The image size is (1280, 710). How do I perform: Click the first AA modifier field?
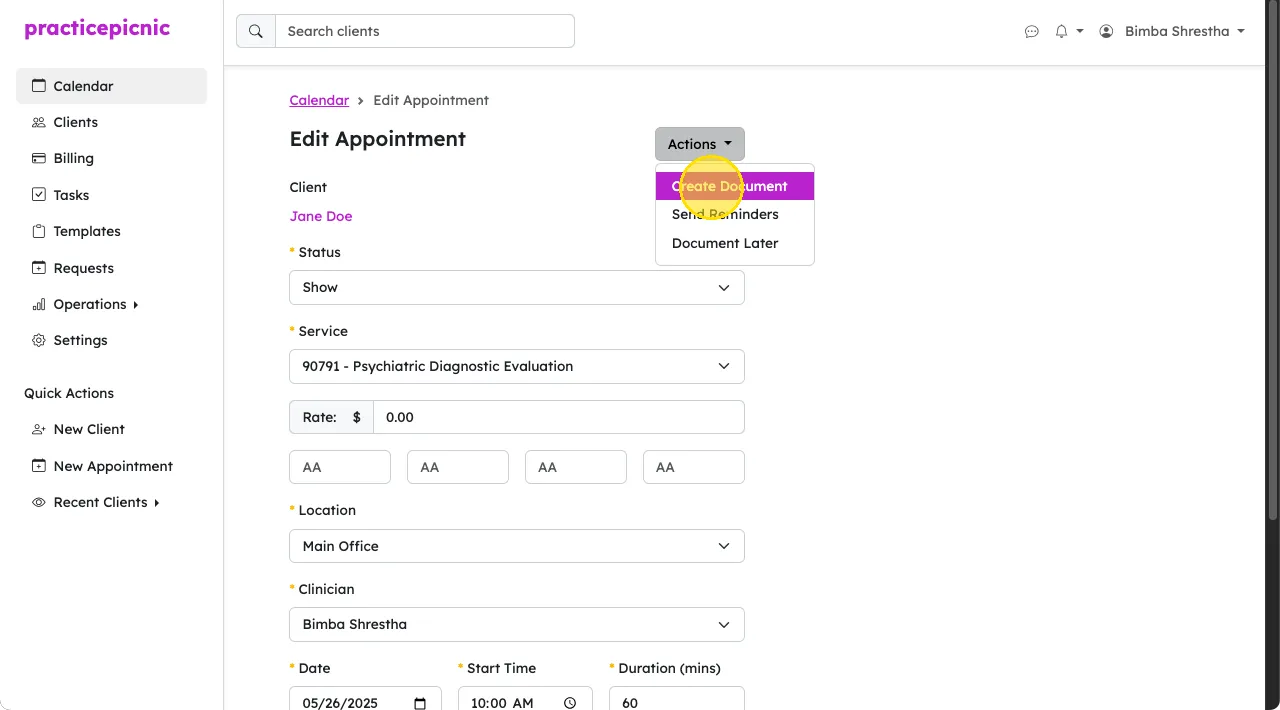point(340,467)
